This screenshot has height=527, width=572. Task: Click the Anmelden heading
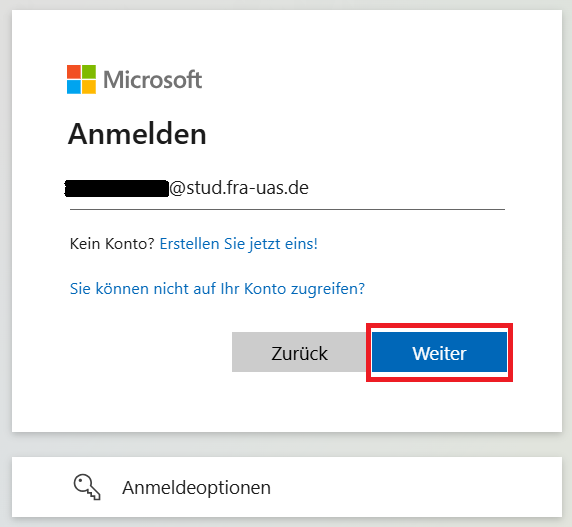[137, 134]
